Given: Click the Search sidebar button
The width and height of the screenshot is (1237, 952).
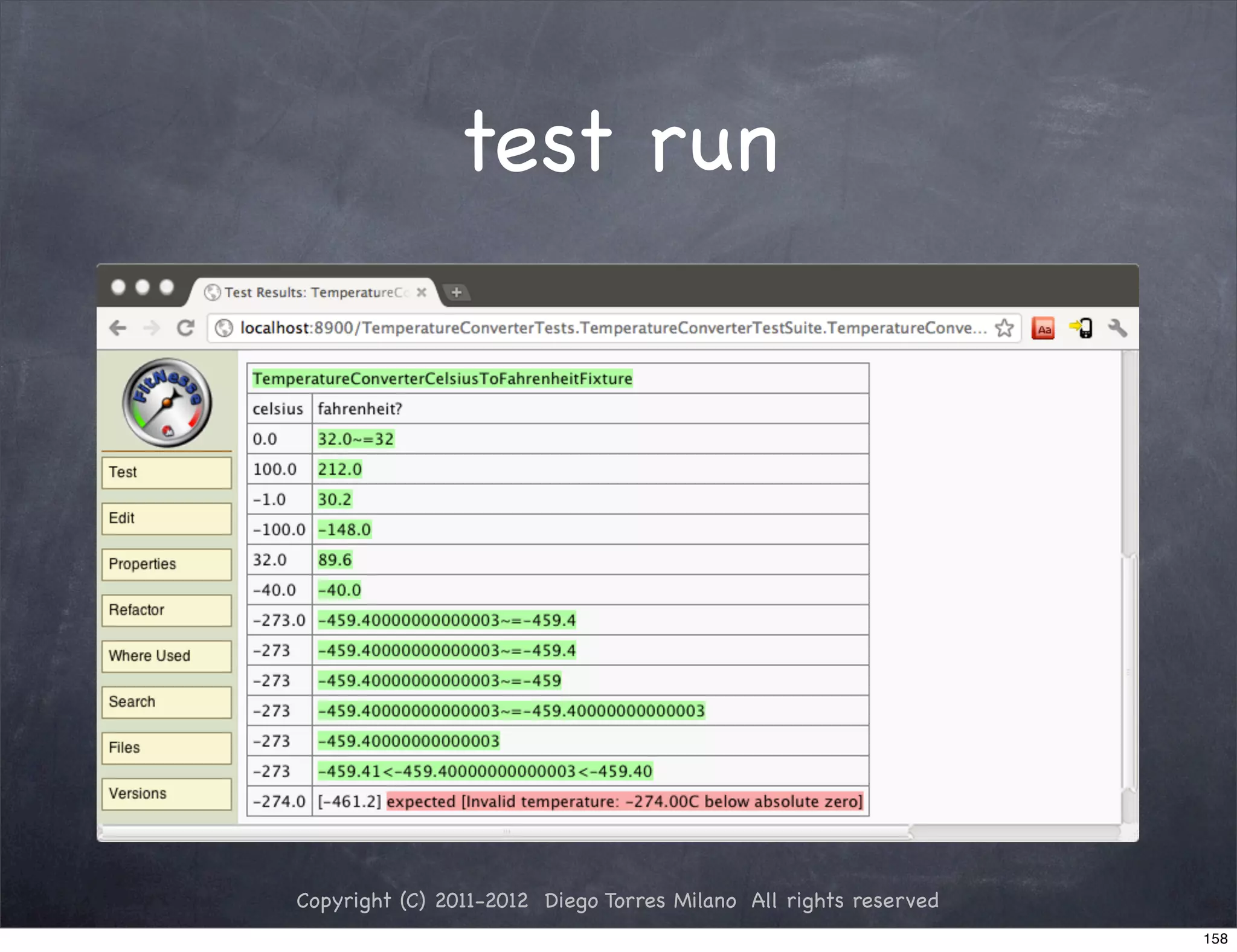Looking at the screenshot, I should click(166, 702).
